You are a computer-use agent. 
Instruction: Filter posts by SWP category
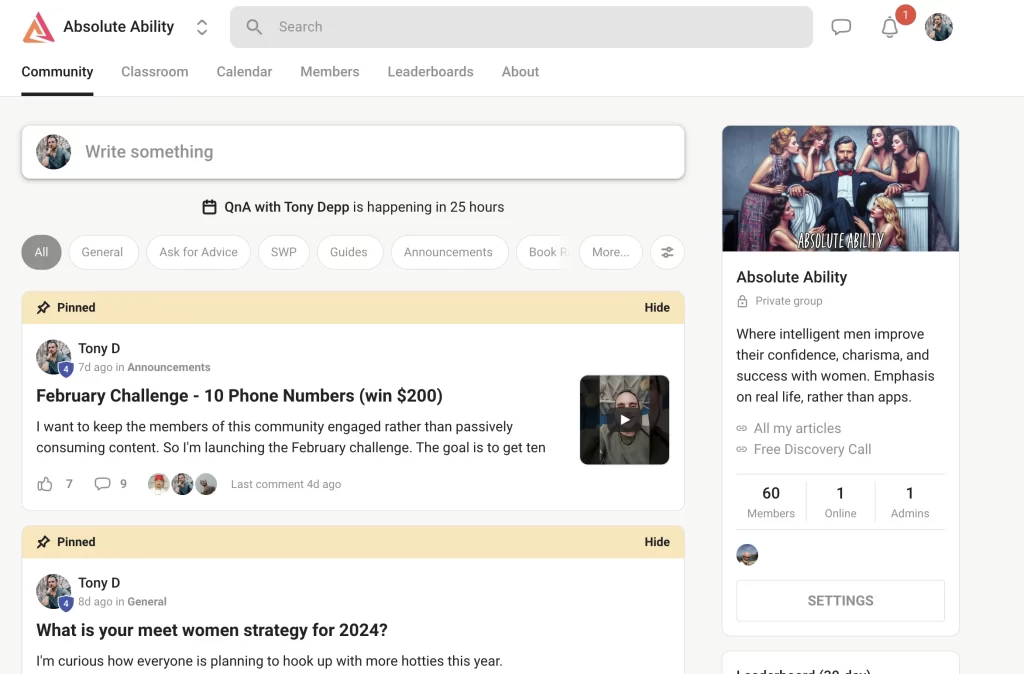coord(283,252)
